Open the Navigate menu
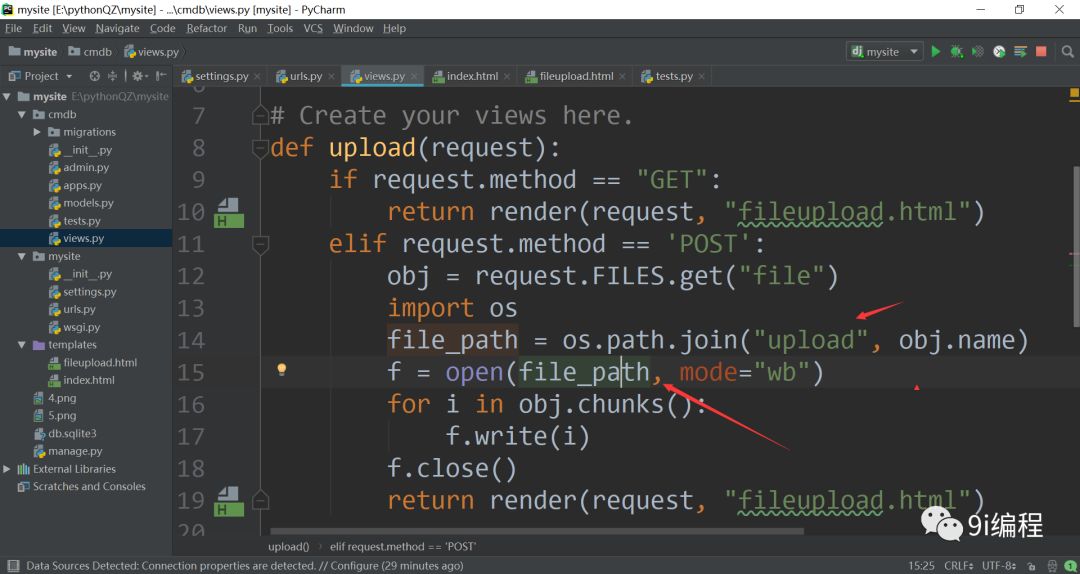 pyautogui.click(x=117, y=28)
